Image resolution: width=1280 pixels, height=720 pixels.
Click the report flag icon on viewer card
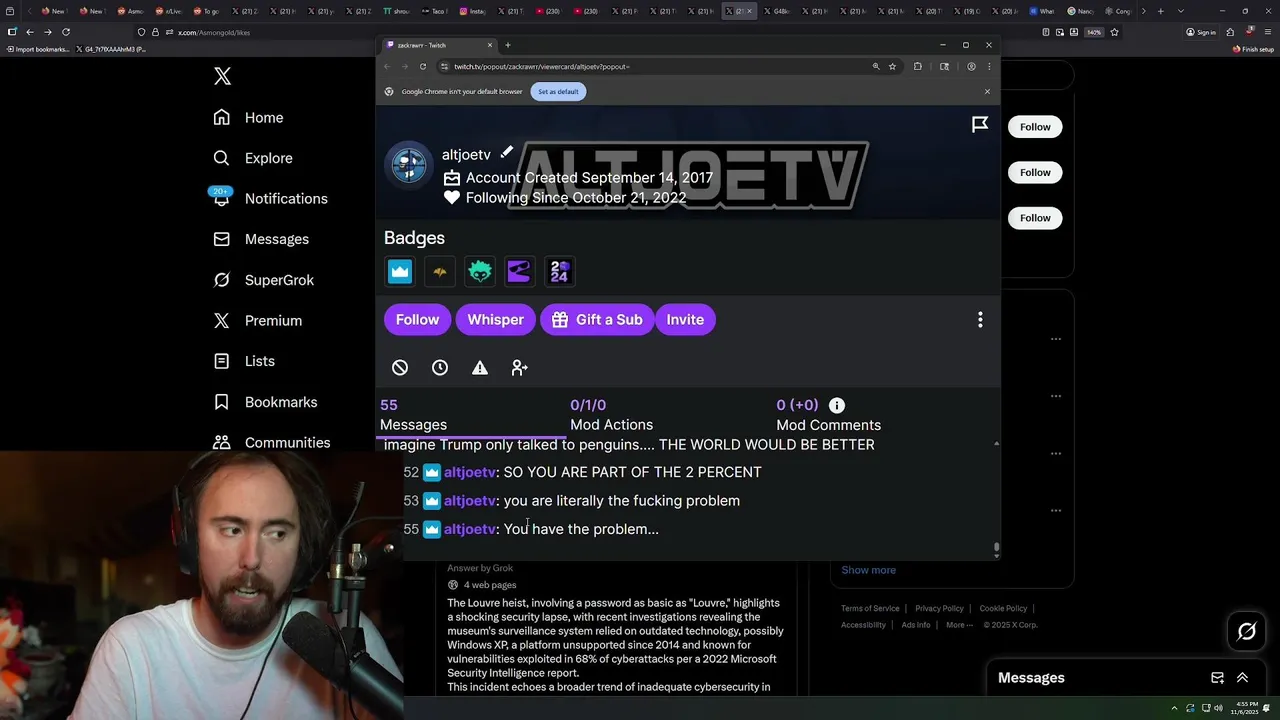(980, 124)
